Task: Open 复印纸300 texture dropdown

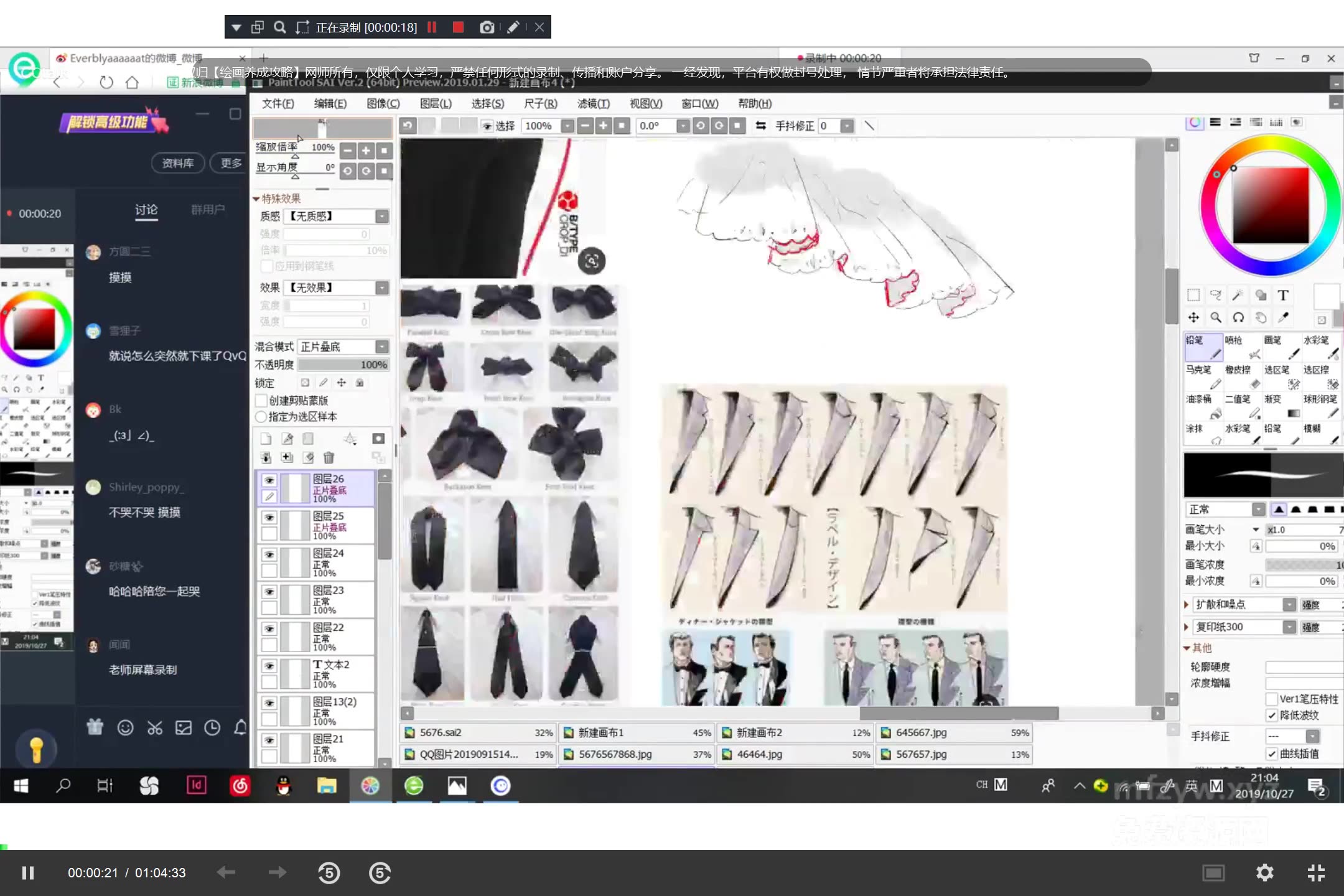Action: 1289,627
